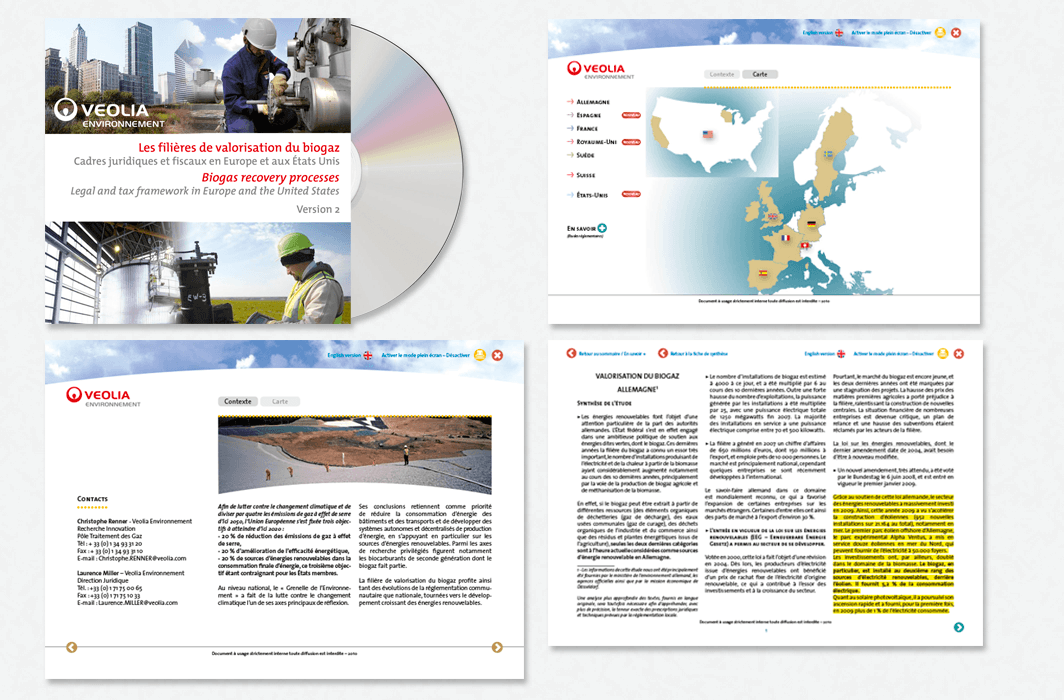Click the red close icon on the map screen
This screenshot has height=700, width=1064.
955,33
